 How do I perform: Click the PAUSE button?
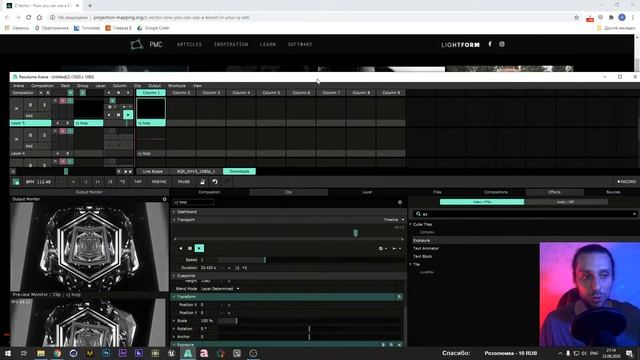184,182
